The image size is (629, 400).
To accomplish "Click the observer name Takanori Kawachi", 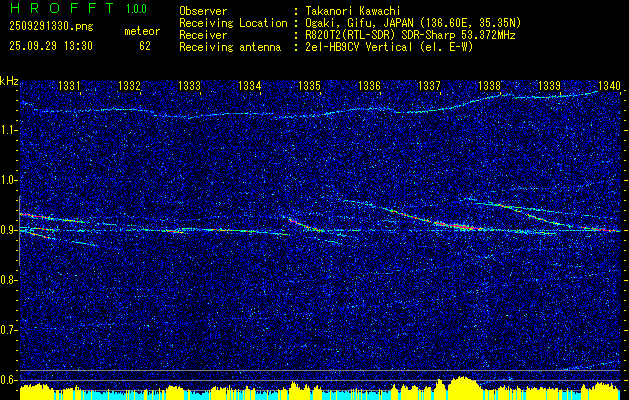I will click(351, 11).
